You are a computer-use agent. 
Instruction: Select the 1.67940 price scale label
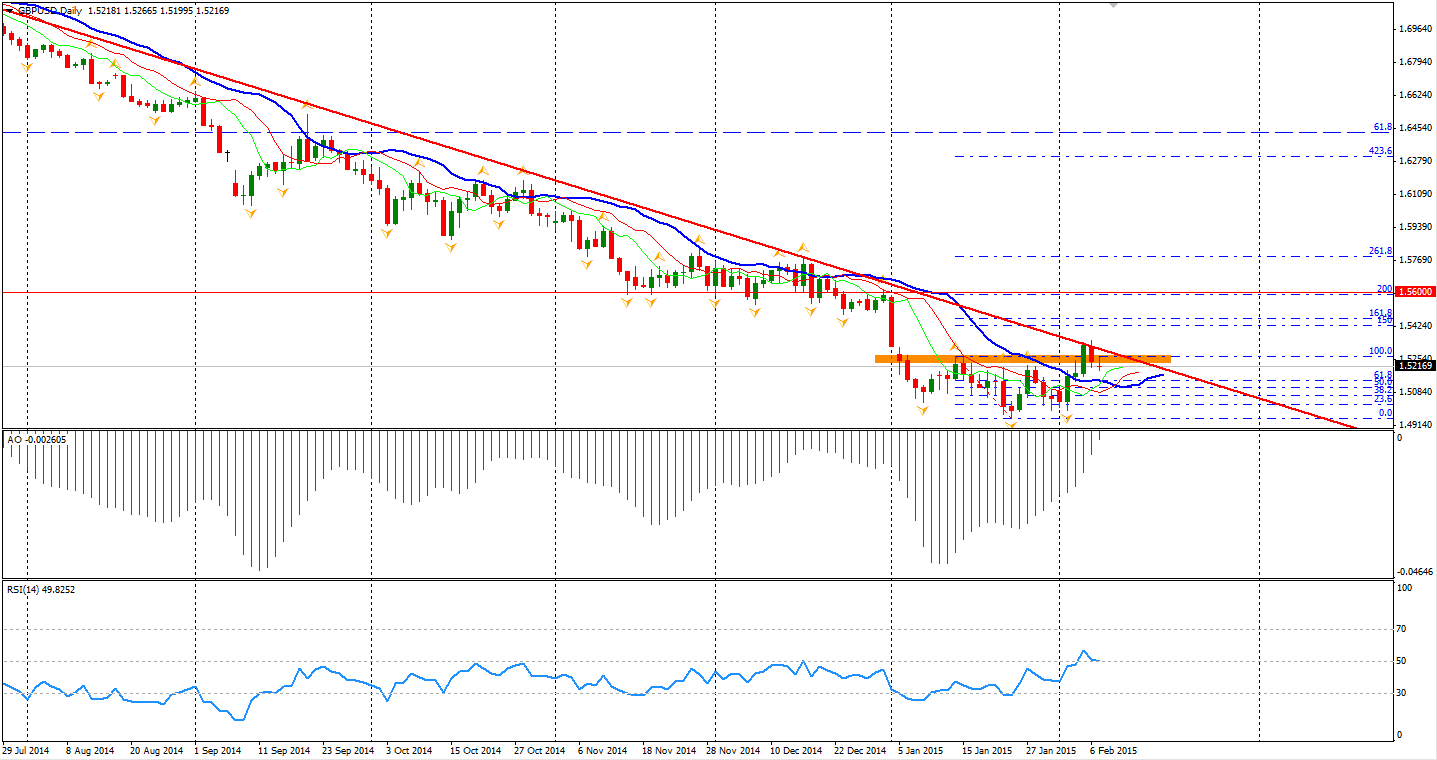click(1414, 62)
